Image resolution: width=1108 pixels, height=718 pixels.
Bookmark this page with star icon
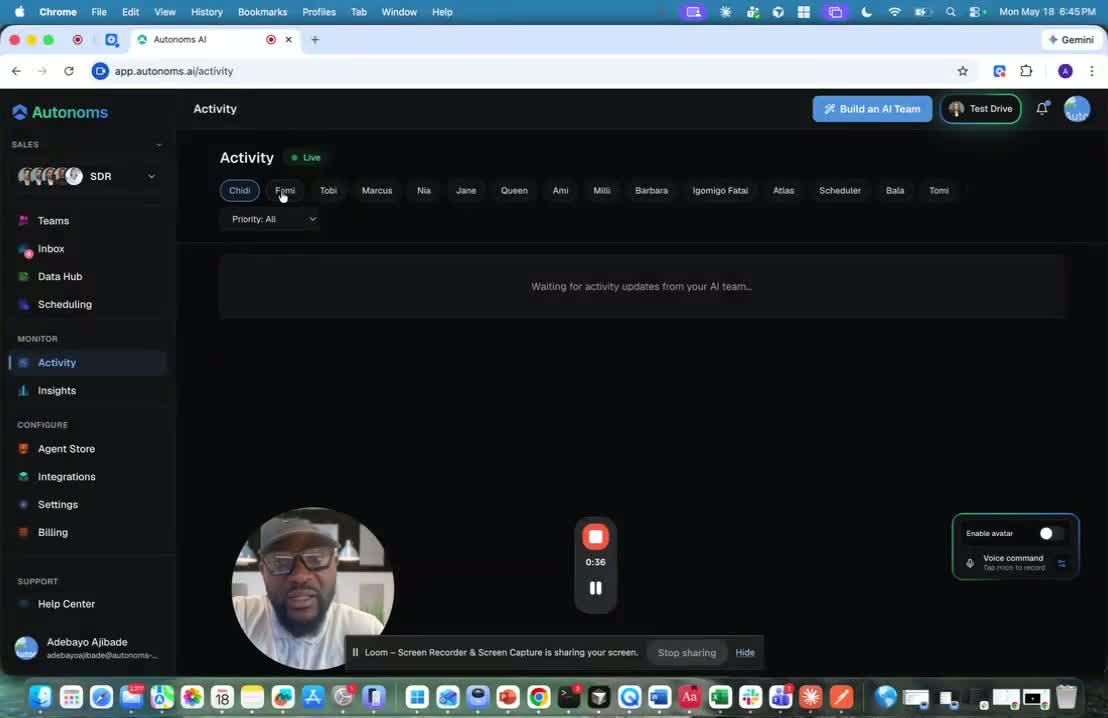click(962, 71)
